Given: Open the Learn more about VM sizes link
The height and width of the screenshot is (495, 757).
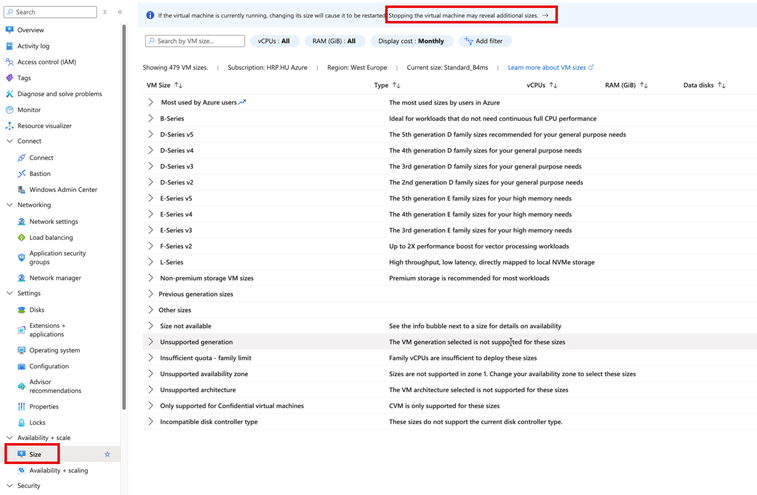Looking at the screenshot, I should click(550, 67).
